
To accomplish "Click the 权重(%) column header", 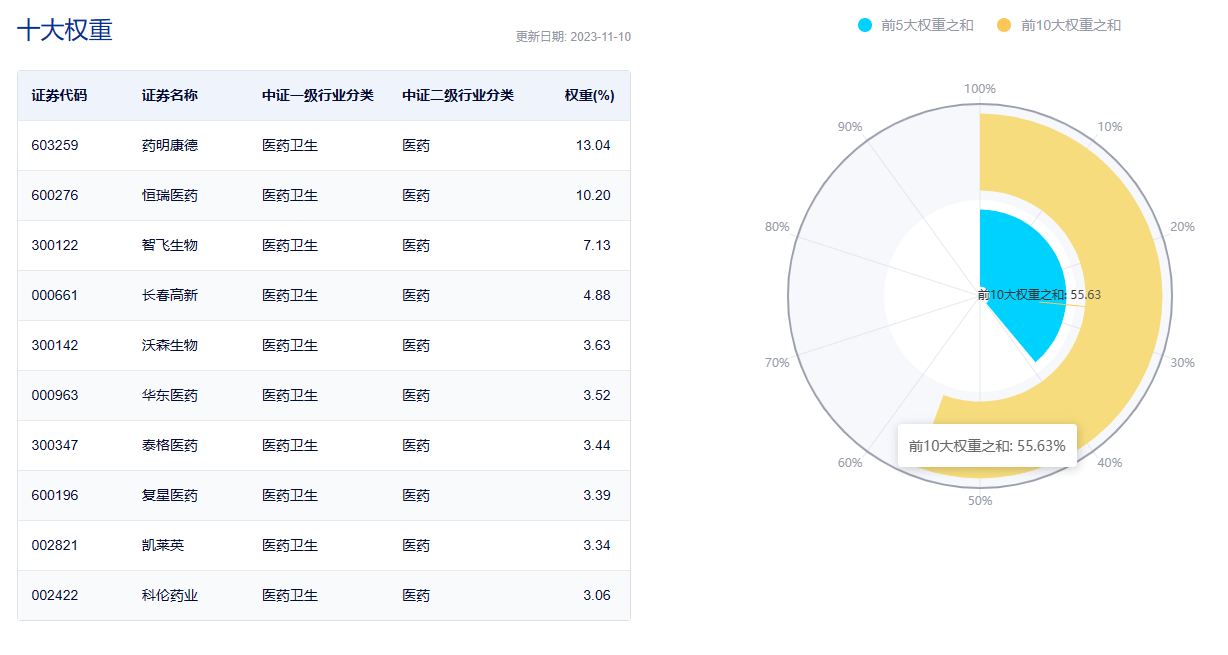I will pyautogui.click(x=589, y=96).
